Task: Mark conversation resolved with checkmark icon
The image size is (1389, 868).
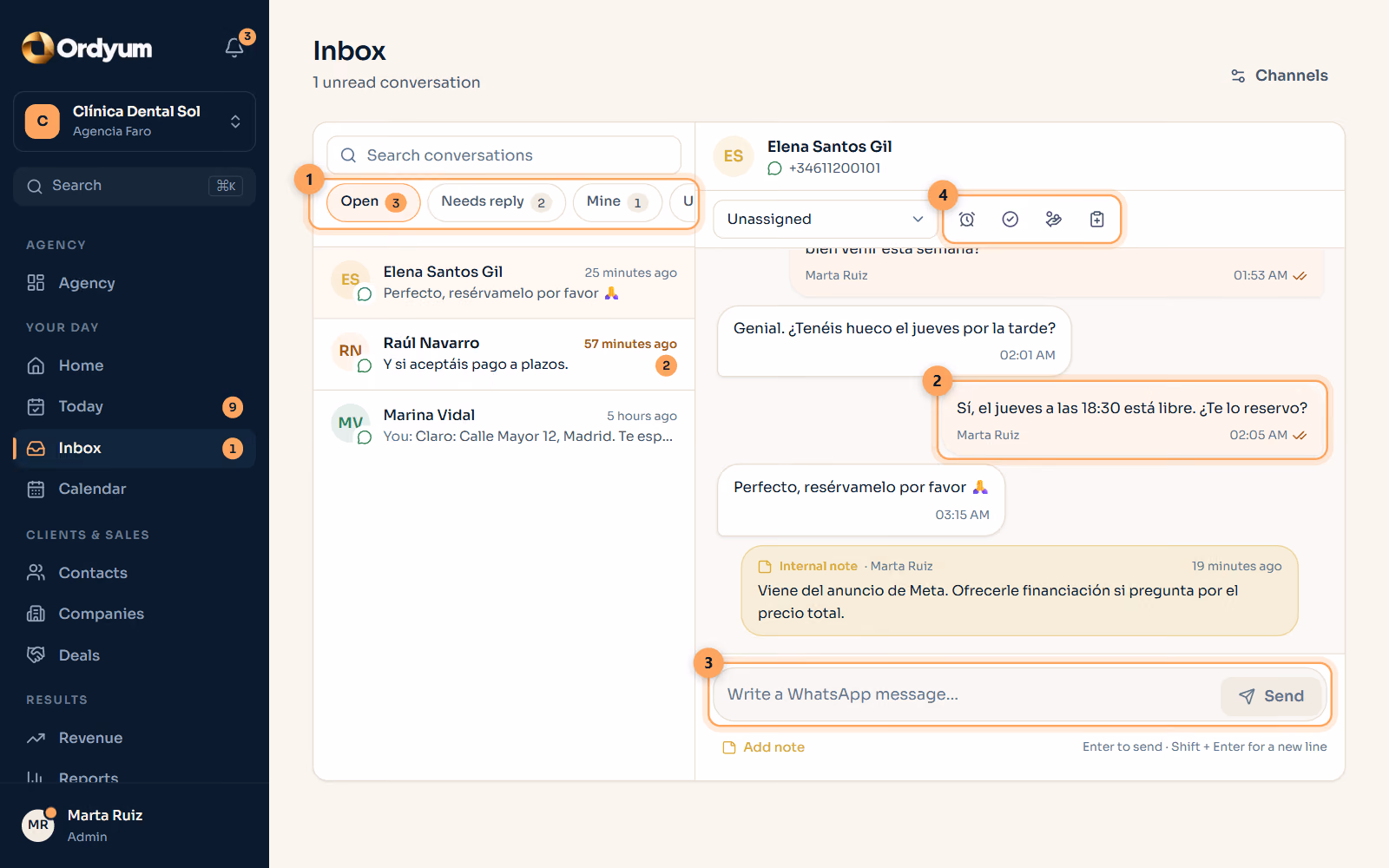Action: [1010, 220]
